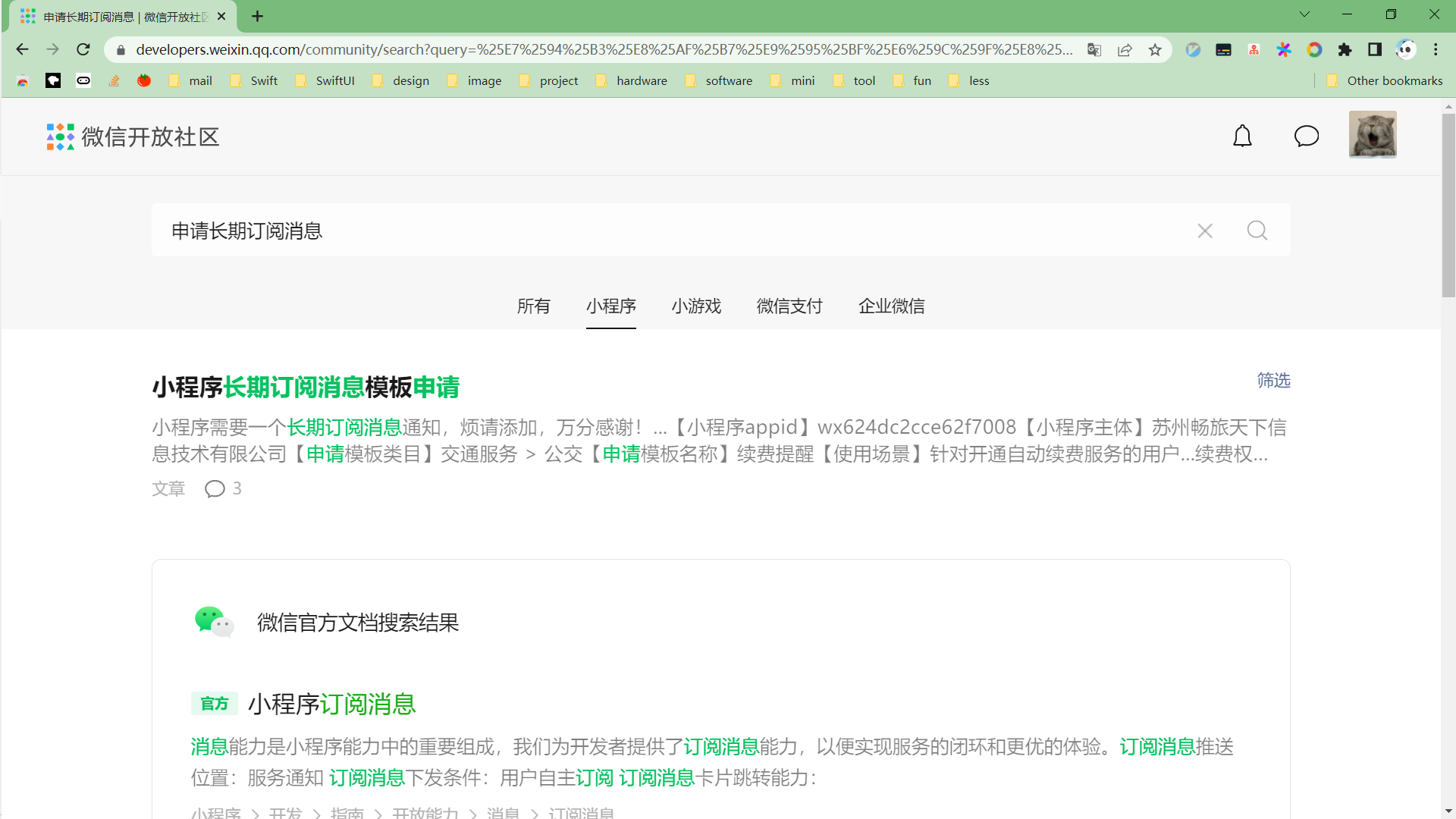Image resolution: width=1456 pixels, height=819 pixels.
Task: Bookmark this page with star icon
Action: (1155, 50)
